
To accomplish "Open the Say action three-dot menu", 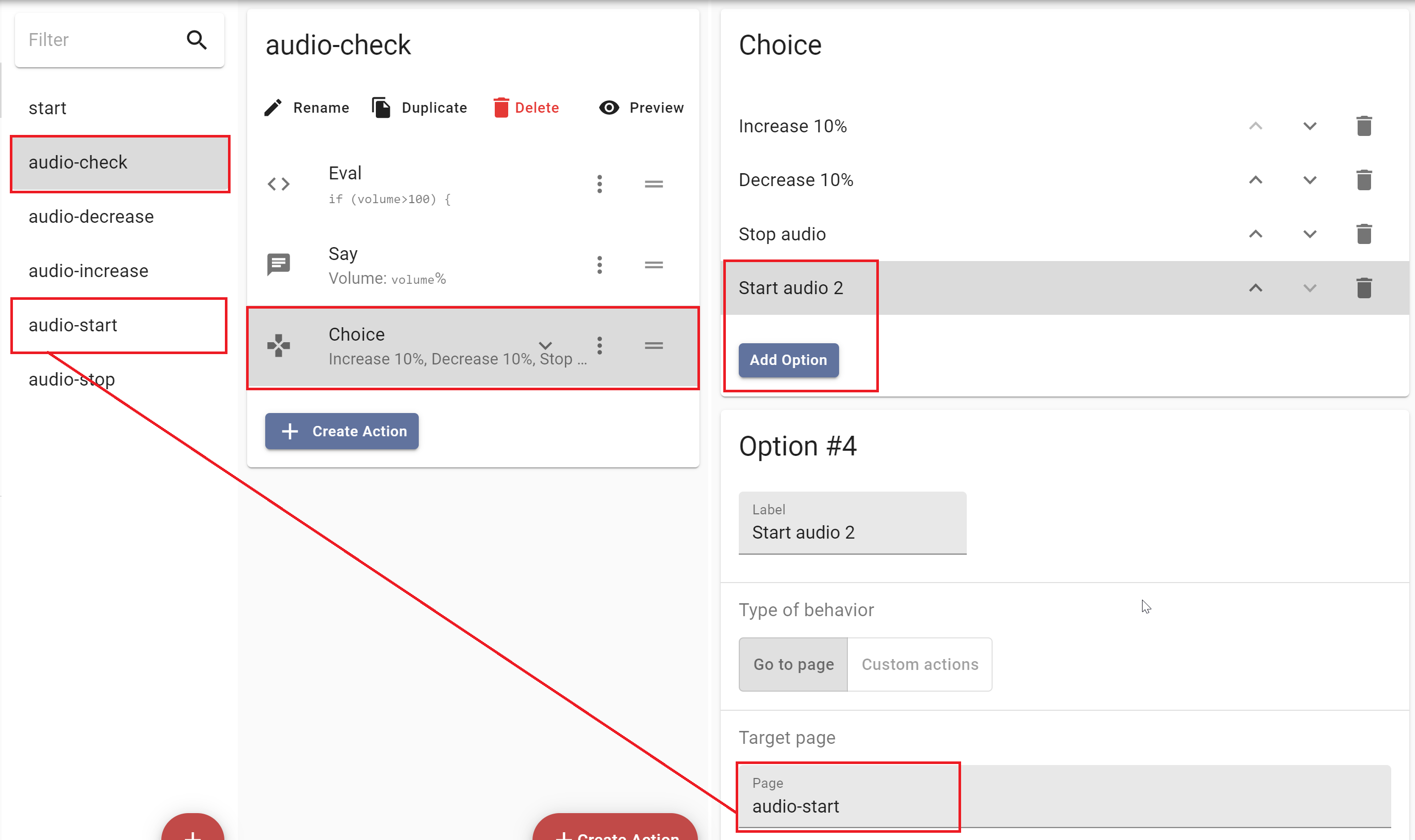I will click(599, 264).
